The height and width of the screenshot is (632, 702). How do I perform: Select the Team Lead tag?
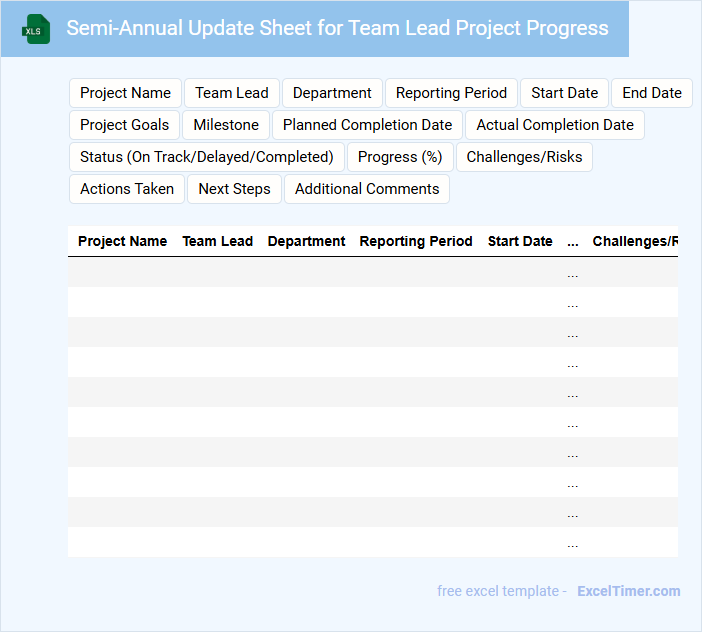(x=232, y=93)
